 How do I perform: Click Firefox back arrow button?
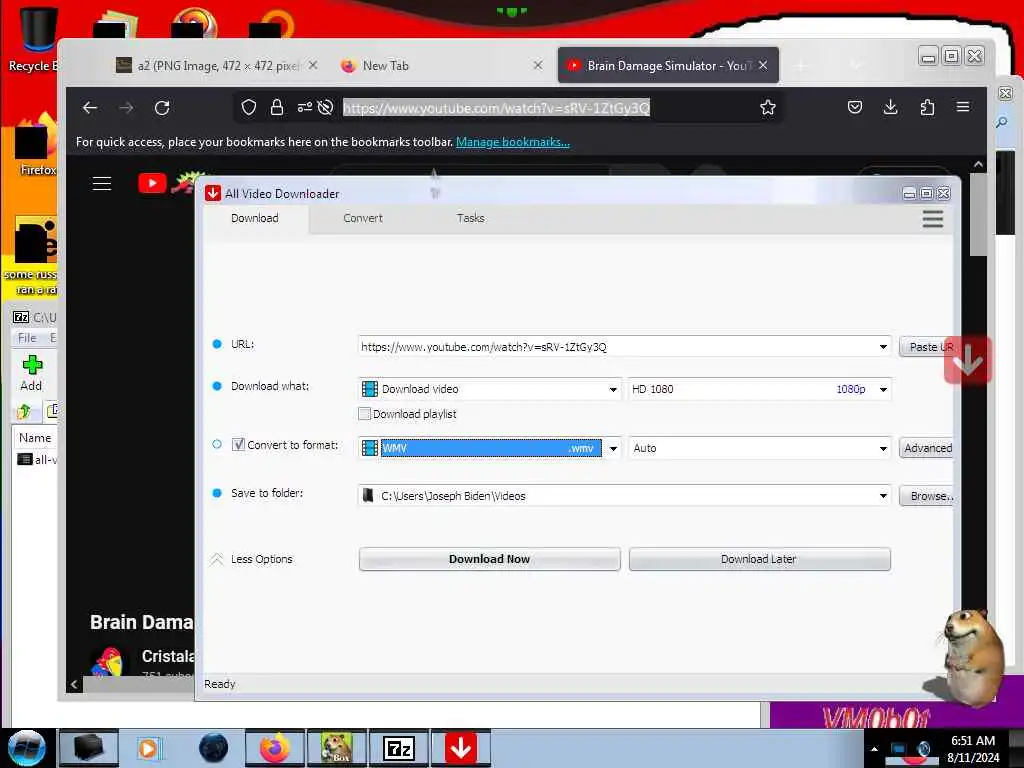click(x=90, y=108)
